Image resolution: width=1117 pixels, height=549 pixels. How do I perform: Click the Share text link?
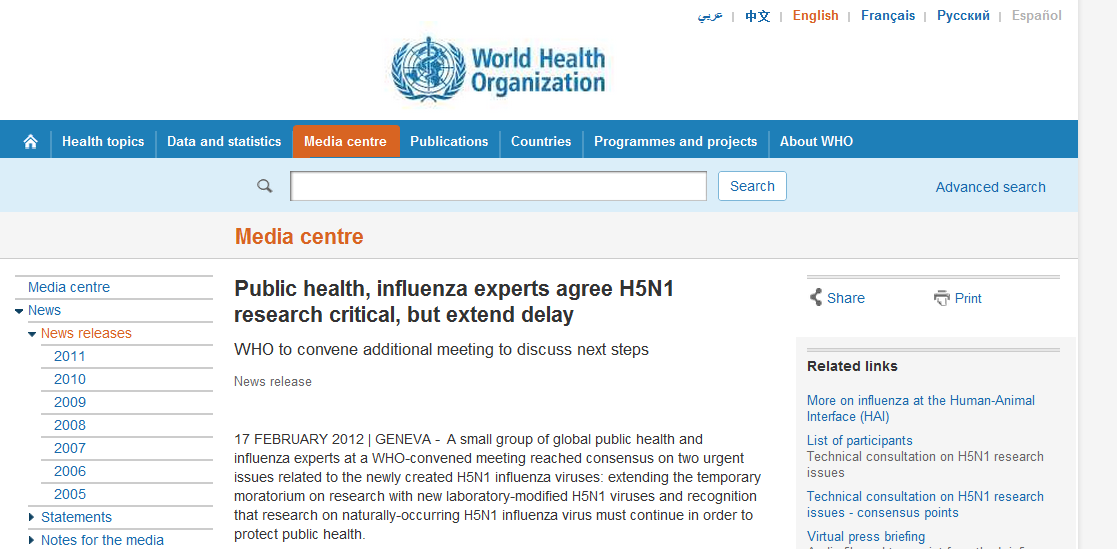(846, 298)
